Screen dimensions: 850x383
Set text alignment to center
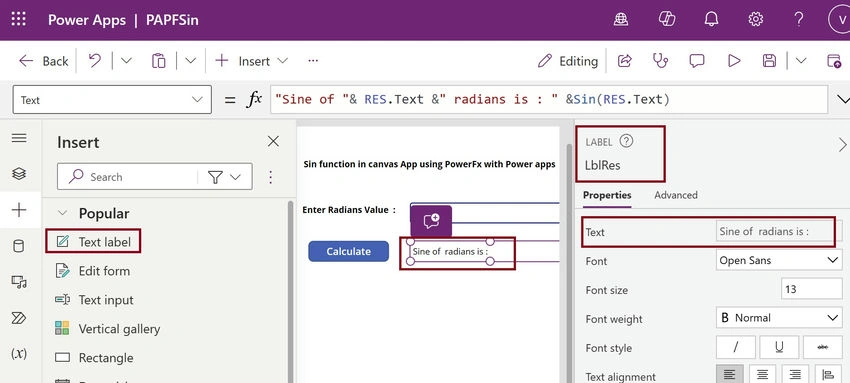762,374
